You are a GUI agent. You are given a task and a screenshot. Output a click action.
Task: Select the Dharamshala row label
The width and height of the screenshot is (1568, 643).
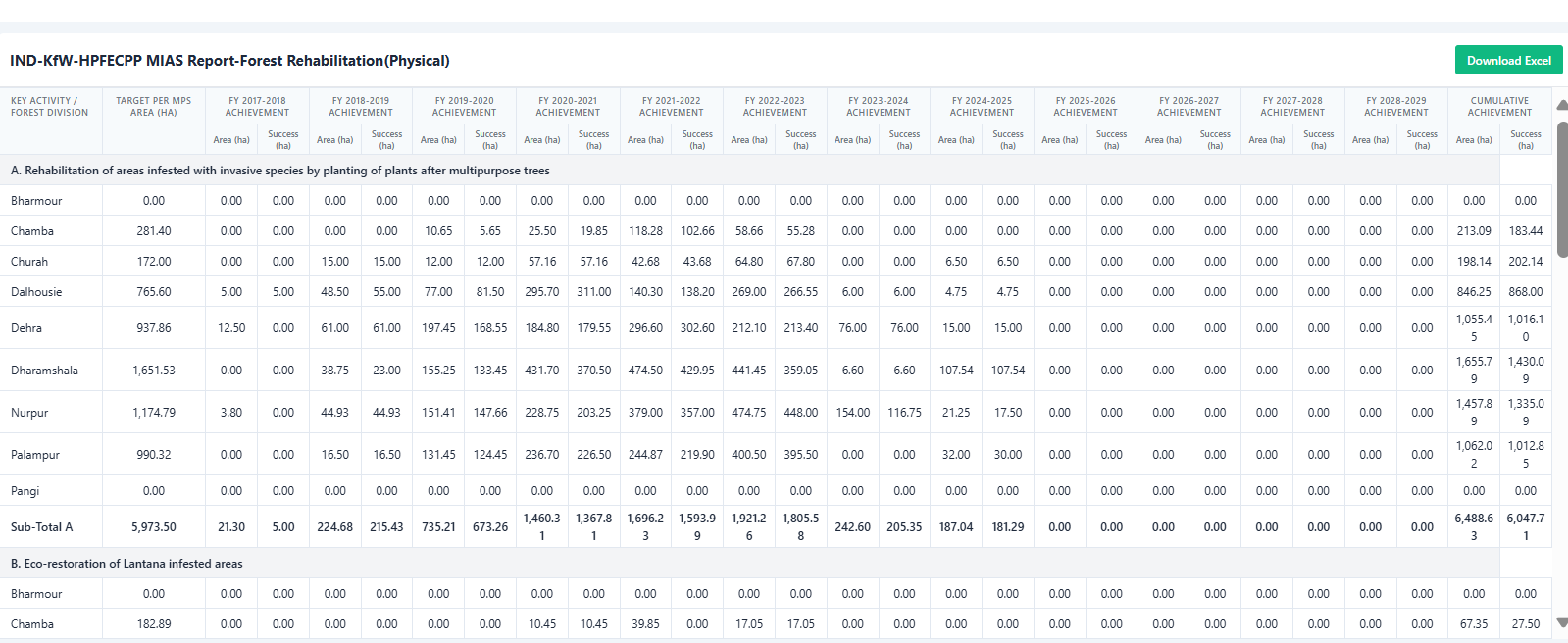point(44,371)
